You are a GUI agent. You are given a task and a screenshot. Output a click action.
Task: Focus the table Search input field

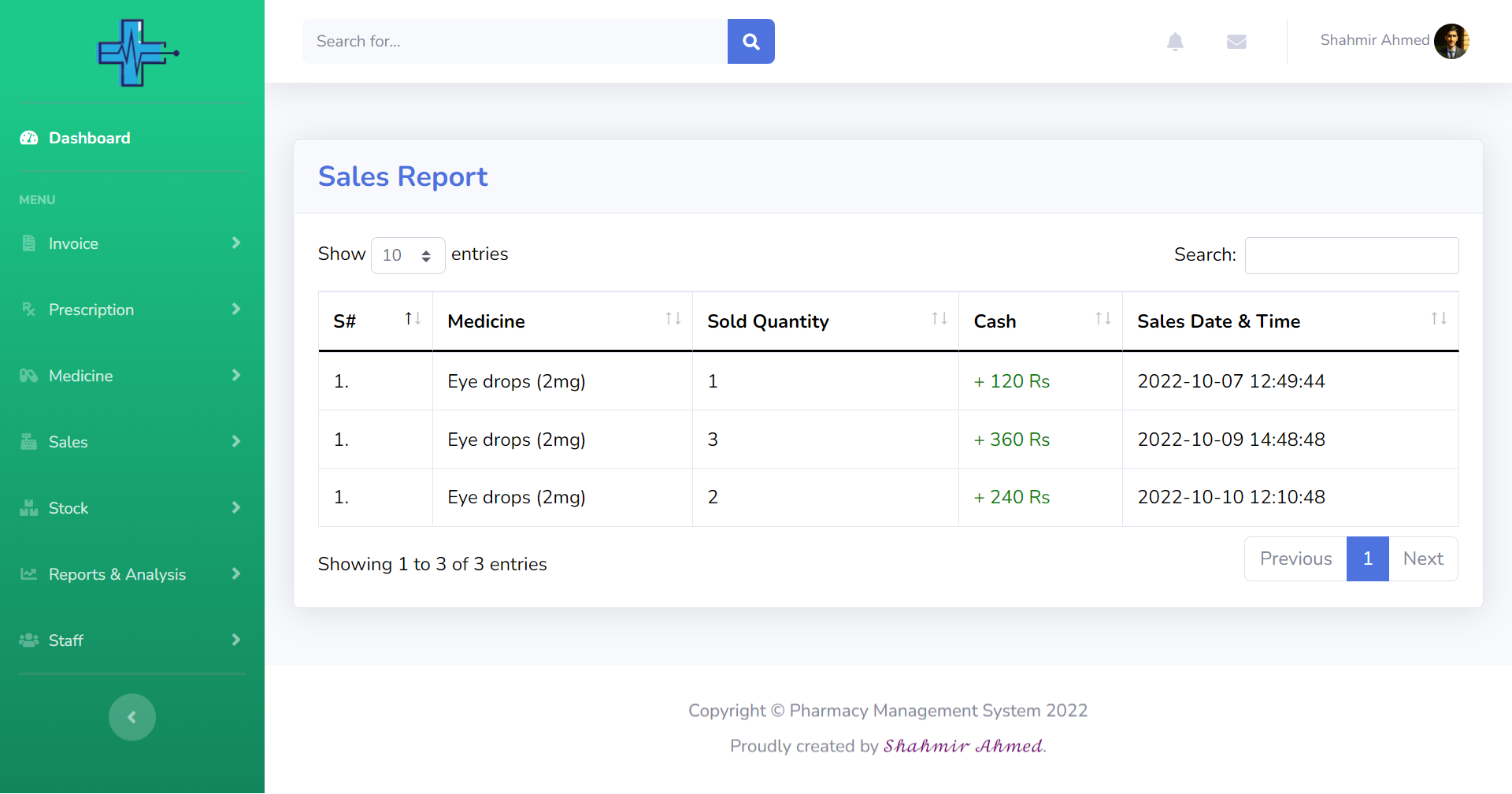[1351, 256]
